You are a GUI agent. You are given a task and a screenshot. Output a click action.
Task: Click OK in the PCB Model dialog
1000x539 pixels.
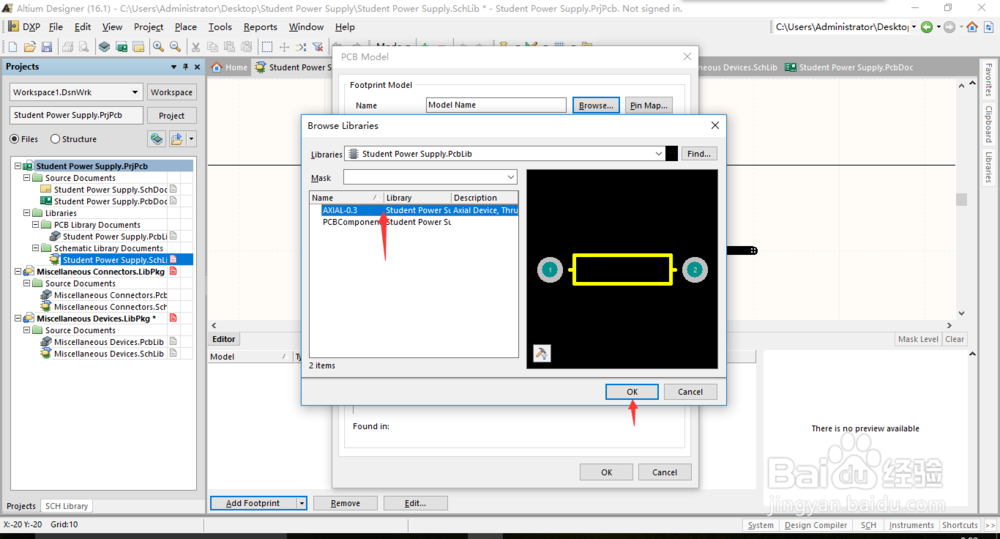607,472
